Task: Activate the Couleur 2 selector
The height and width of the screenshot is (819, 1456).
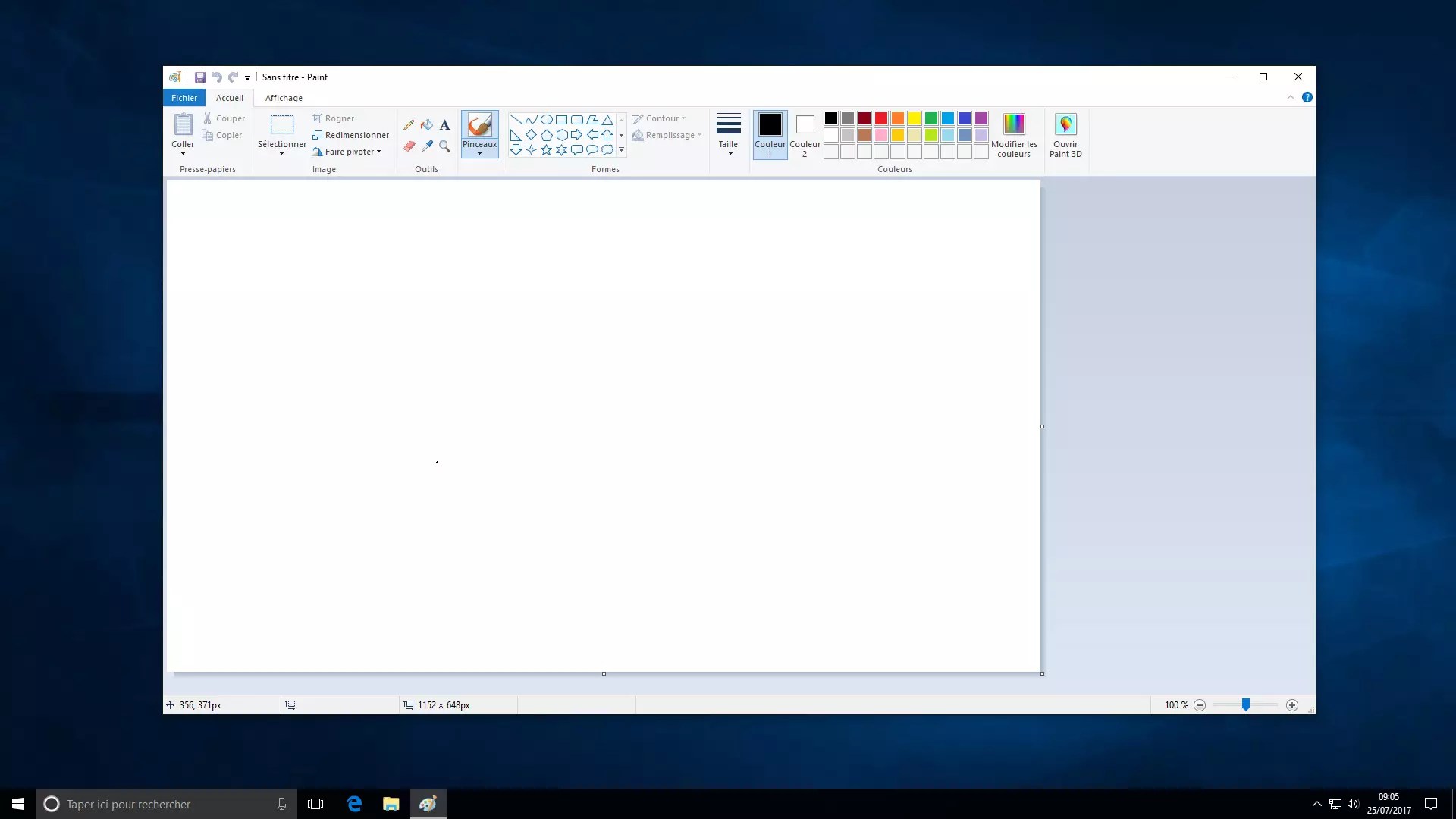Action: coord(805,134)
